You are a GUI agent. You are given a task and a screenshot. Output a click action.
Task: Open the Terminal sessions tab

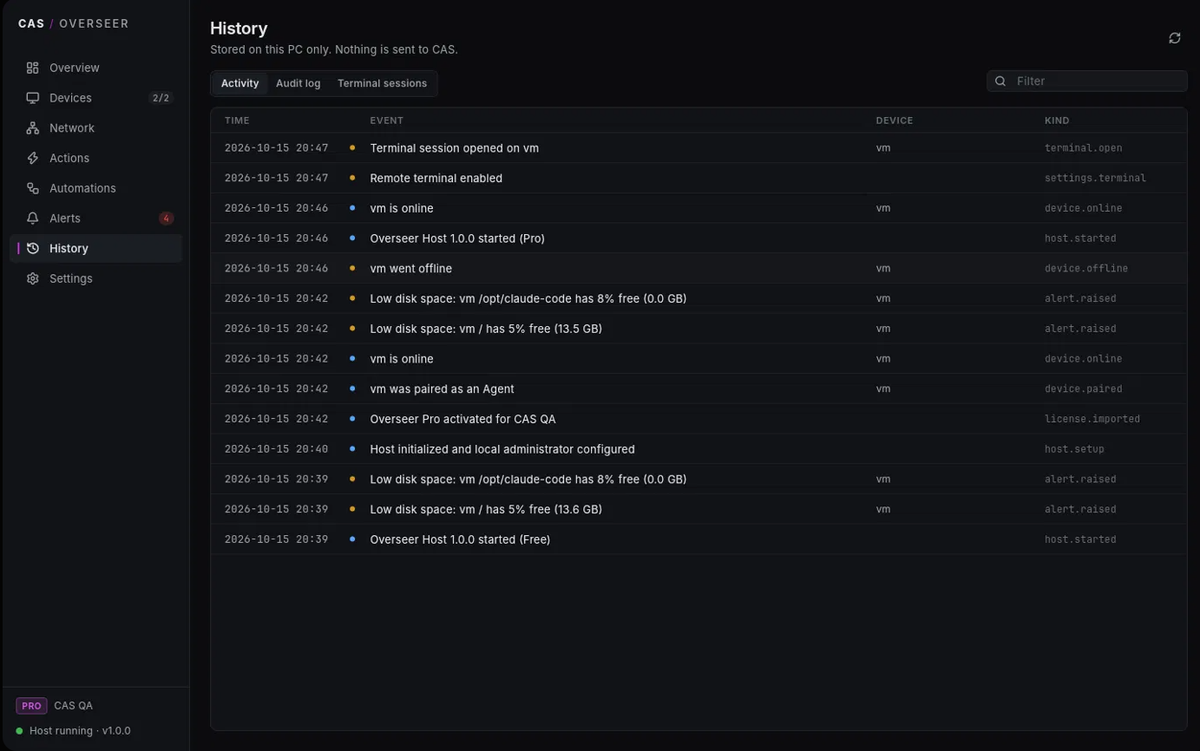(x=382, y=84)
